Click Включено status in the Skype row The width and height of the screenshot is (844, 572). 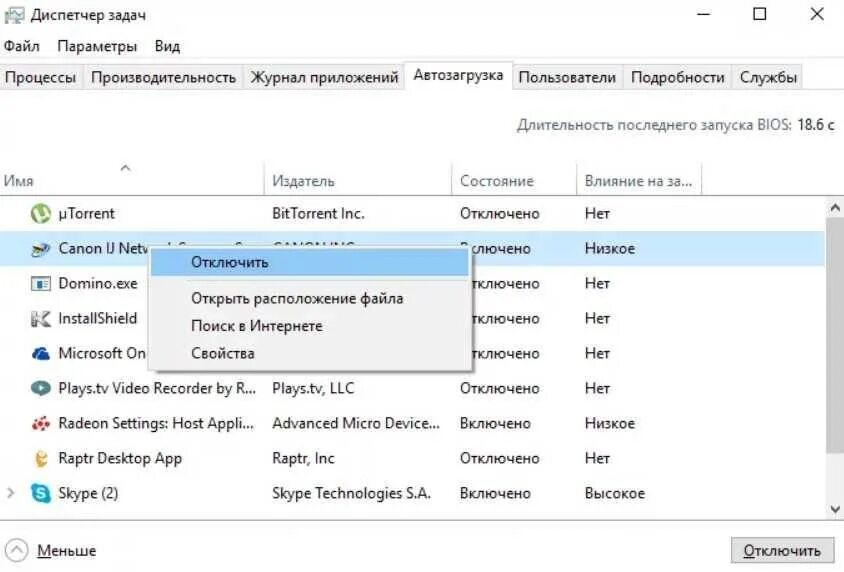[495, 493]
